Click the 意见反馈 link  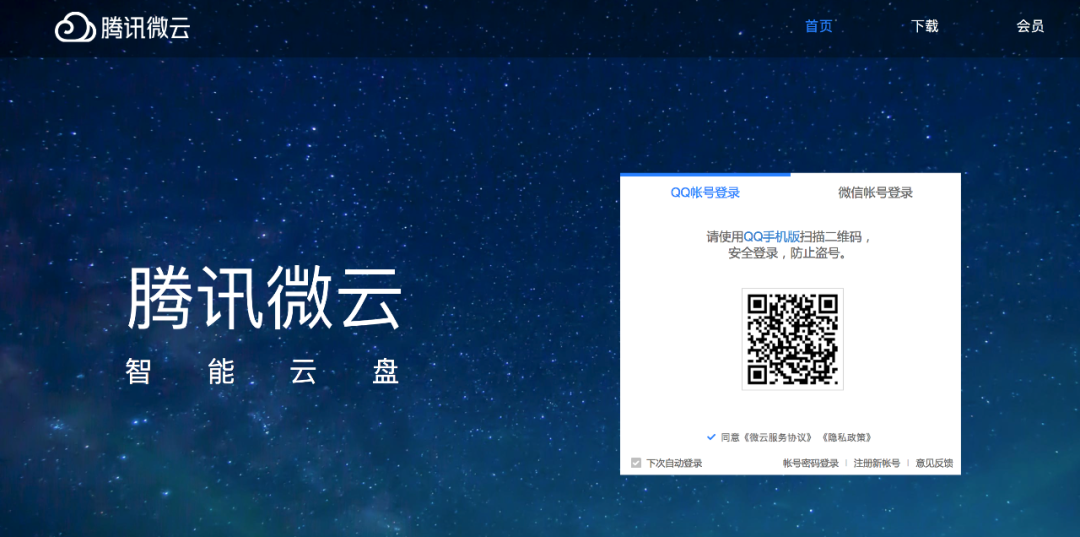[x=934, y=463]
